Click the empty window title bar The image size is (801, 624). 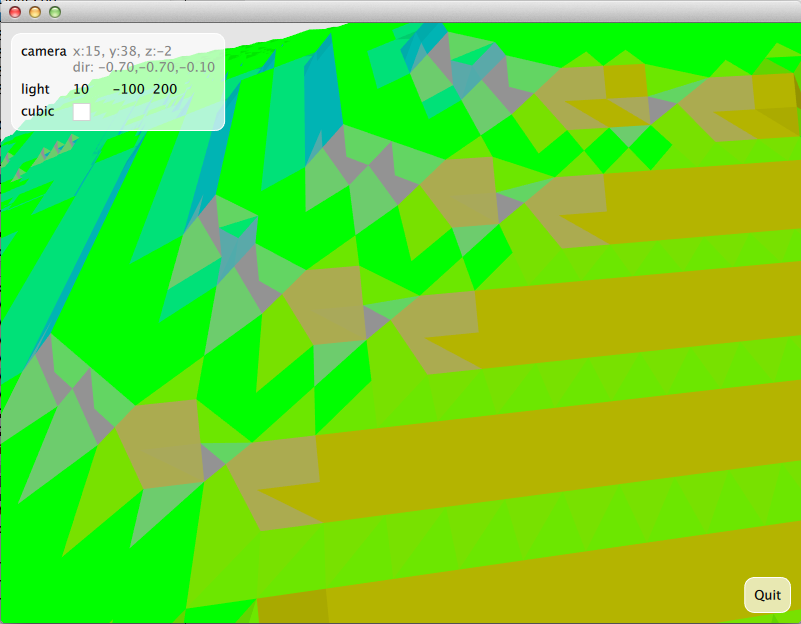(400, 12)
